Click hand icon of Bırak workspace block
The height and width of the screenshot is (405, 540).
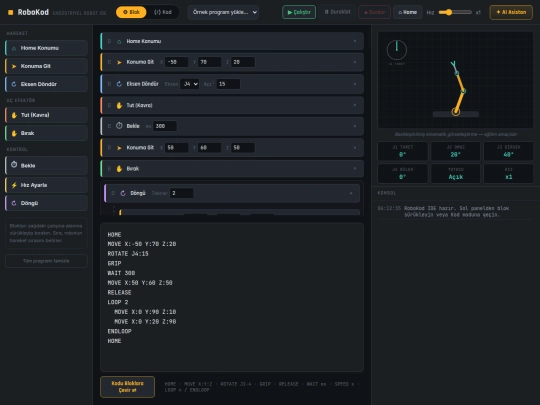[119, 169]
